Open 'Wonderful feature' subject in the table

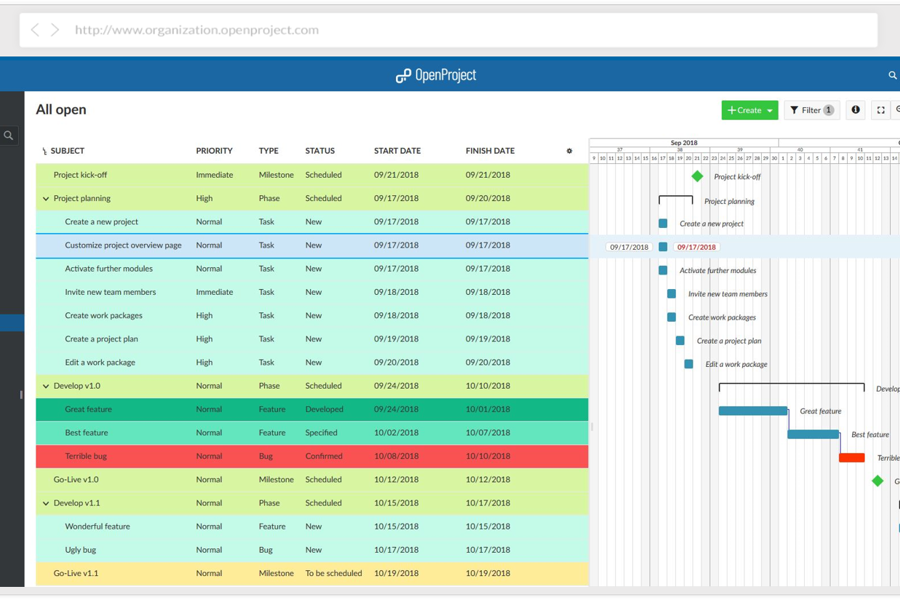click(x=97, y=527)
